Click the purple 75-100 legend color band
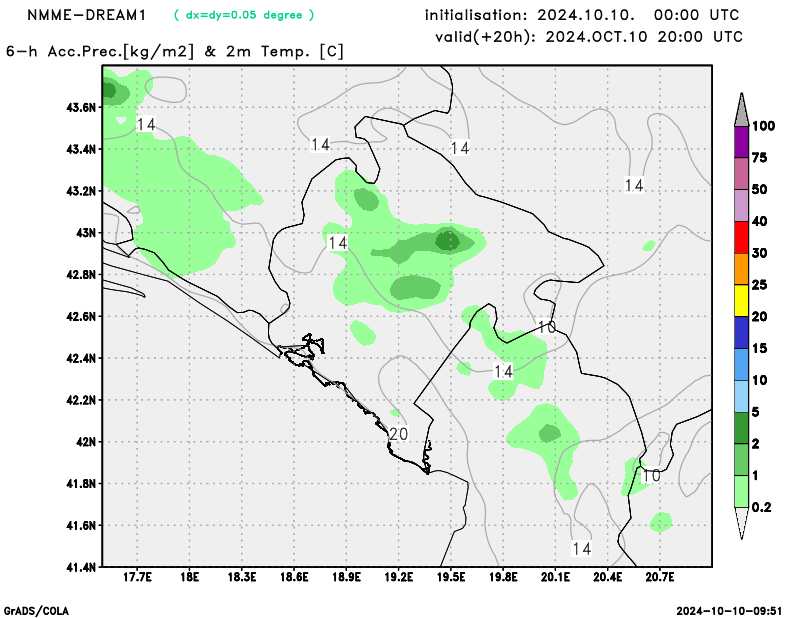The width and height of the screenshot is (800, 618). (x=741, y=141)
